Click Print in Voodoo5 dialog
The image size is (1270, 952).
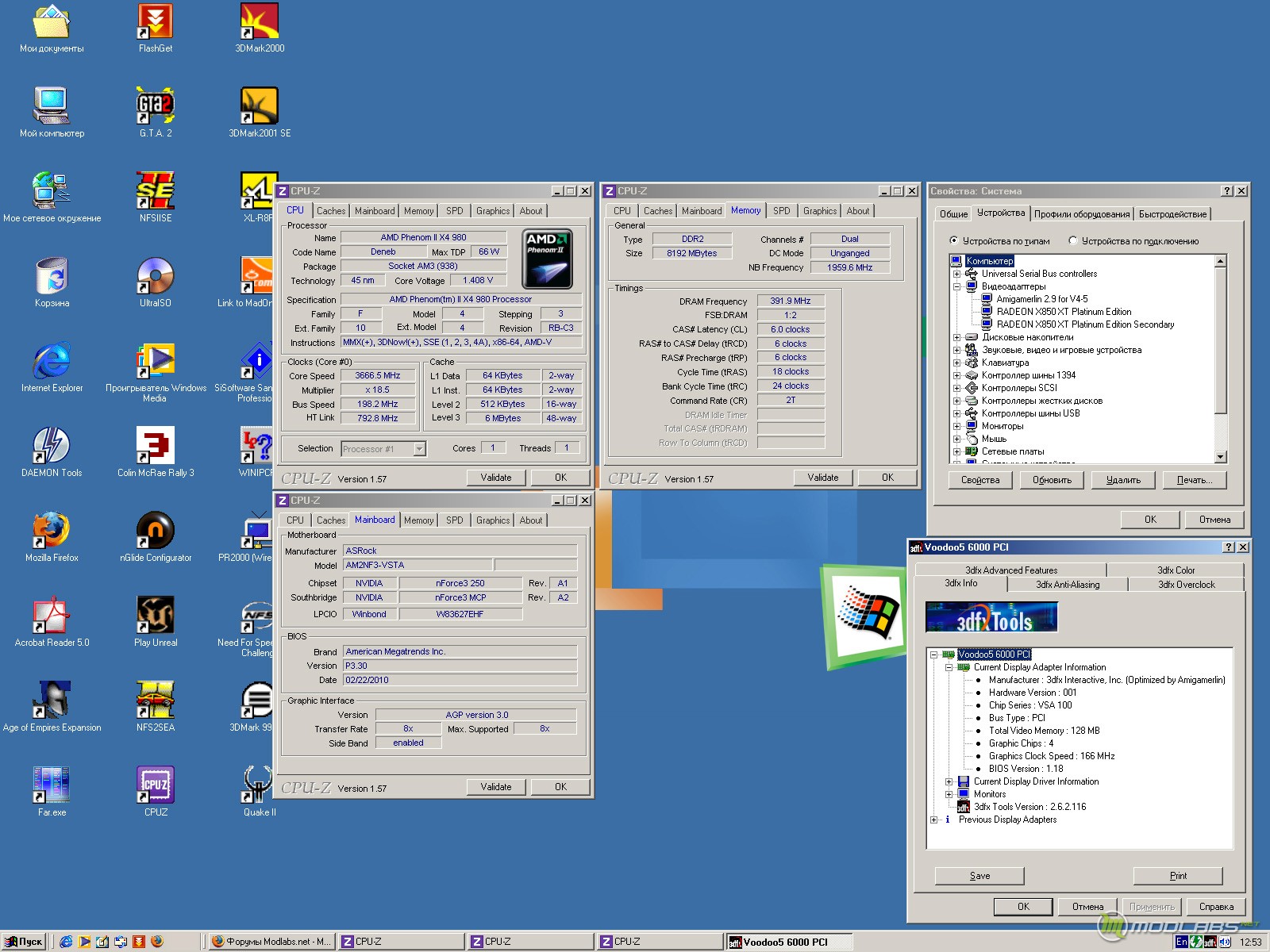tap(1178, 876)
